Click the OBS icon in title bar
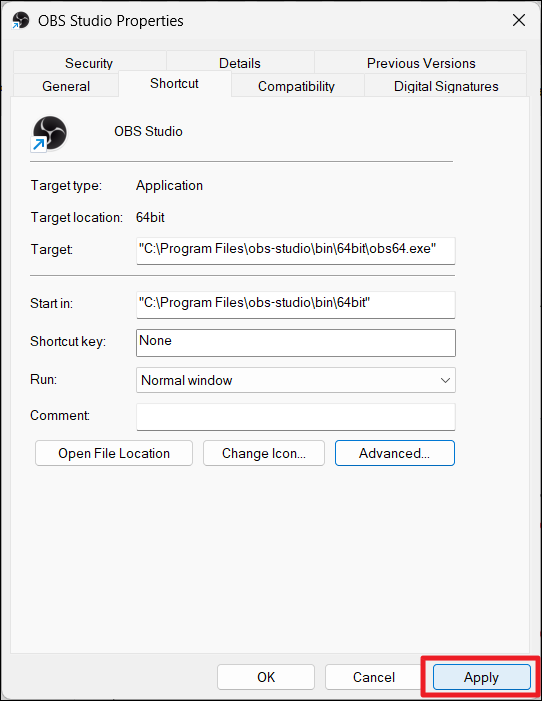 [21, 21]
